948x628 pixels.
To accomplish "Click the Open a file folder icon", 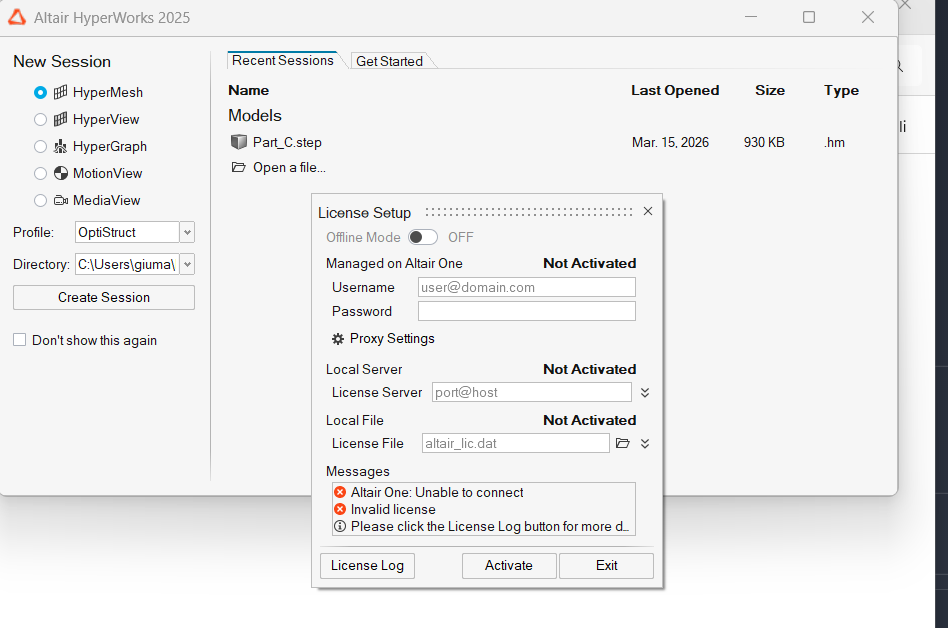I will pos(239,167).
